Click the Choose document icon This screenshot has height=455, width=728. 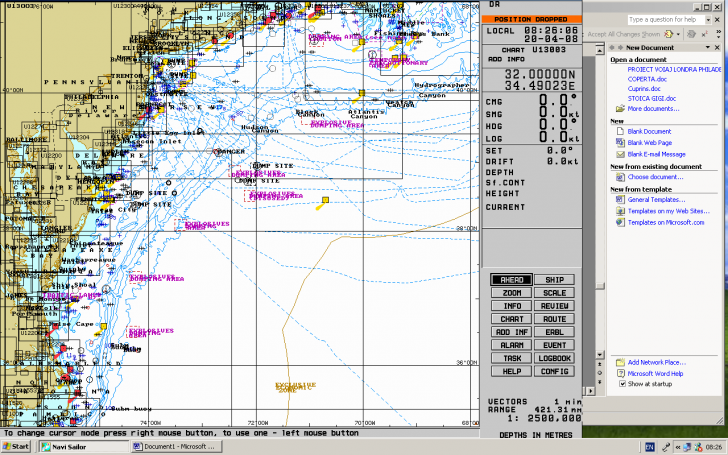pyautogui.click(x=621, y=177)
